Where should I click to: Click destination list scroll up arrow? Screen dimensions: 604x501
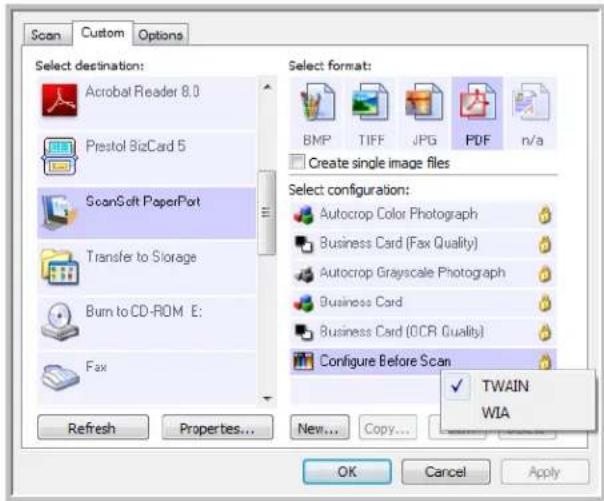coord(267,86)
